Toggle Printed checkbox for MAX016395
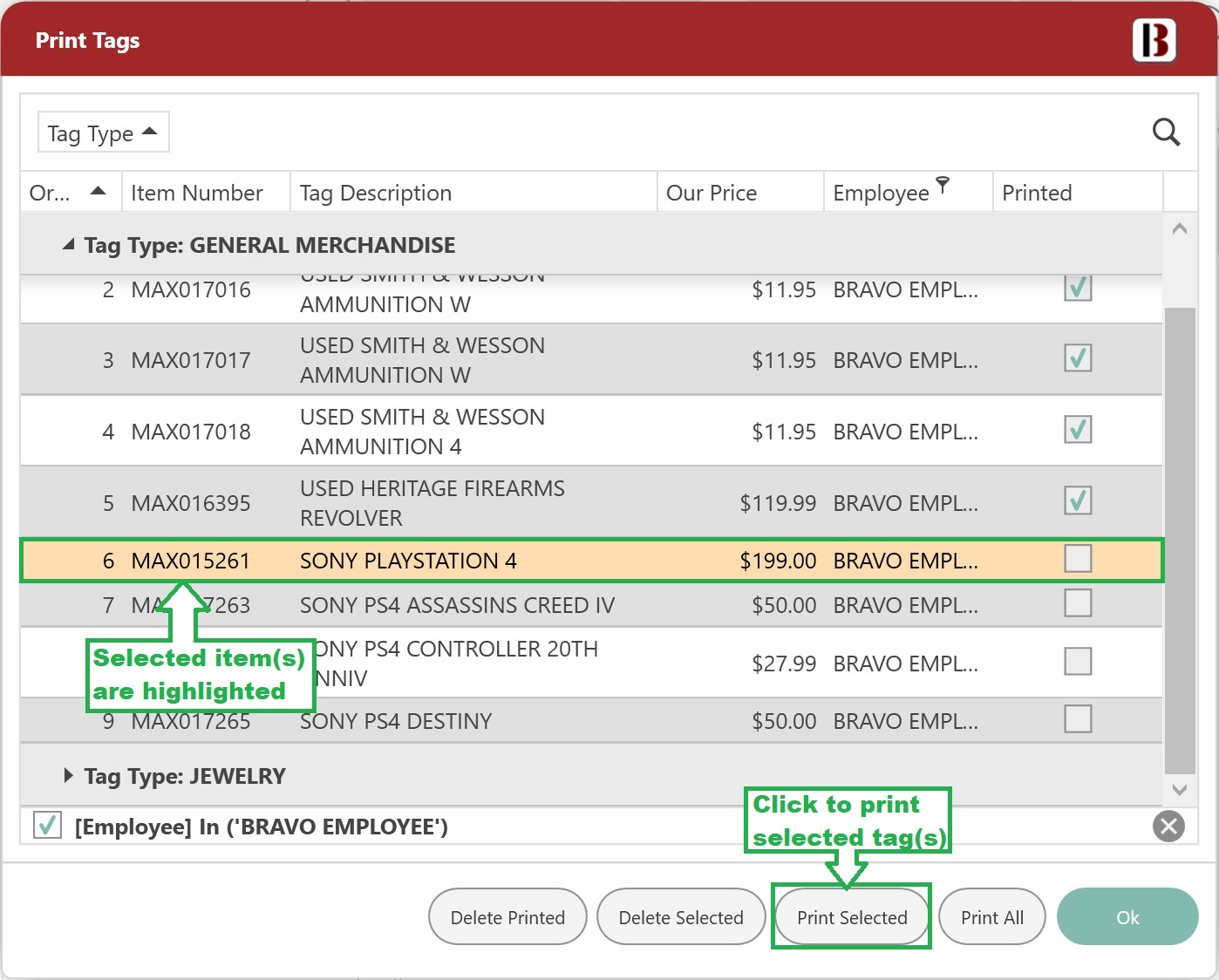 [1078, 501]
